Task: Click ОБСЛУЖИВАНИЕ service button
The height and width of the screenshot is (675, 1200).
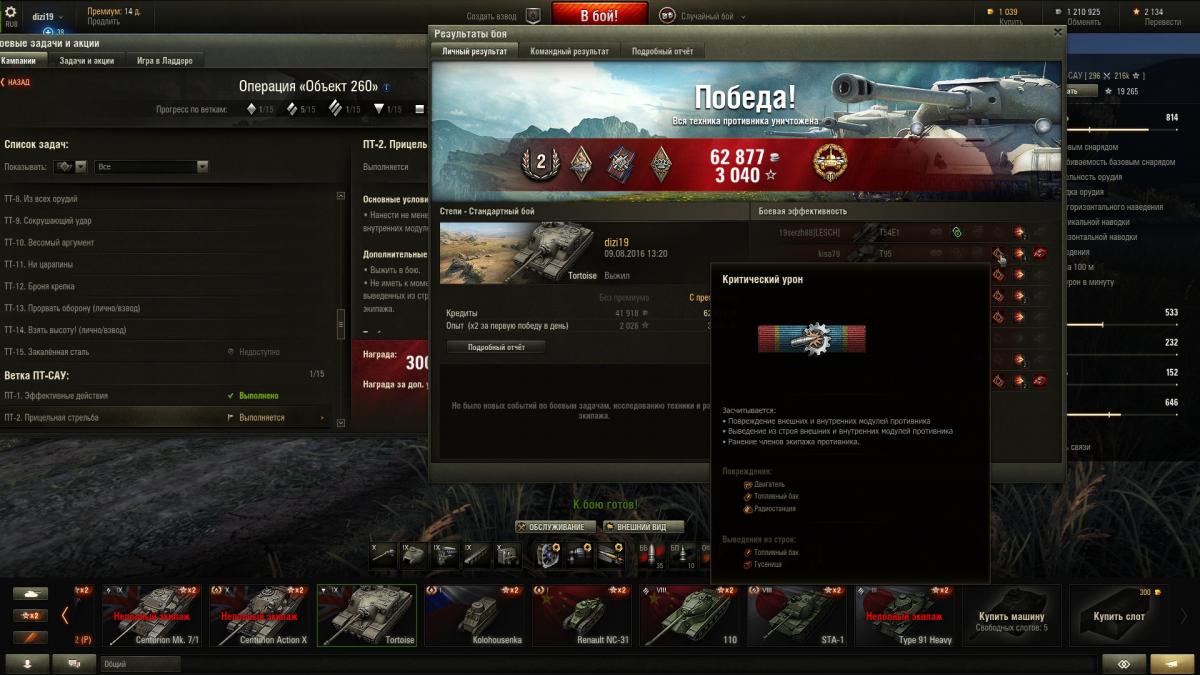Action: click(x=556, y=527)
